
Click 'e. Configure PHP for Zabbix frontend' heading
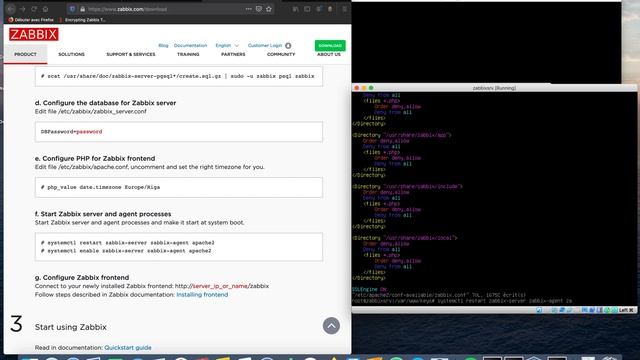pos(95,158)
